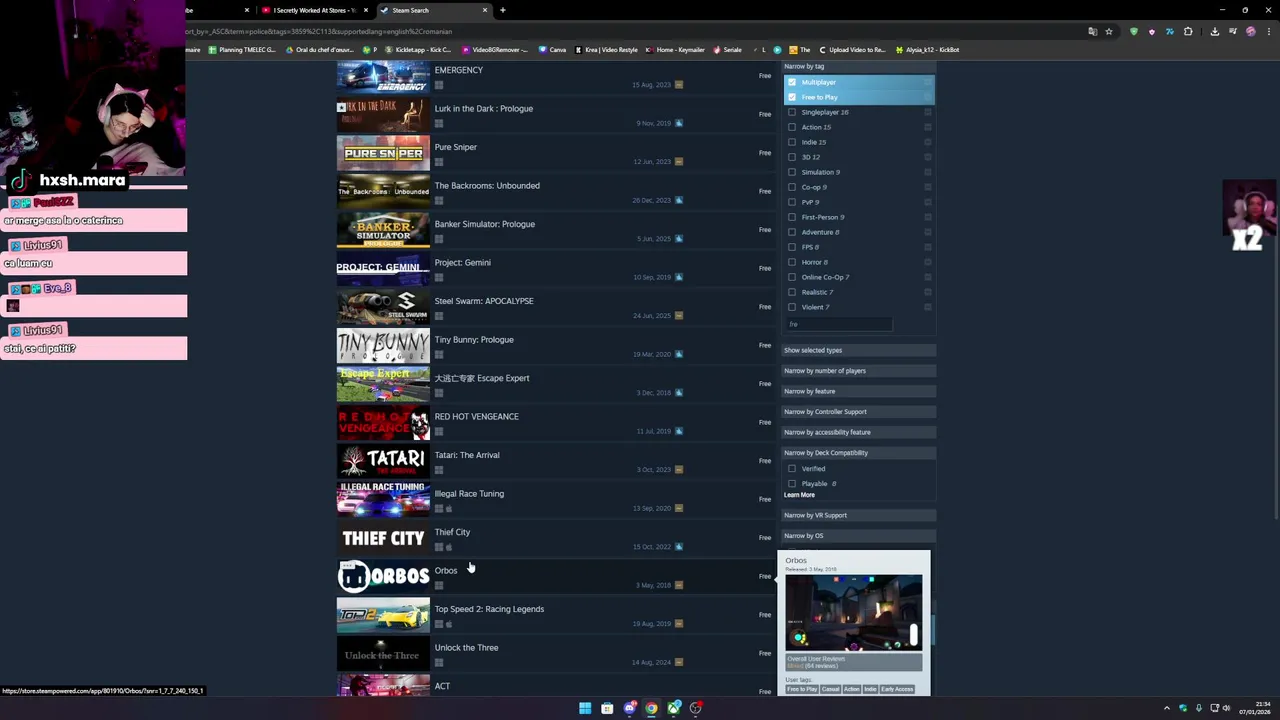Open the Krea Video Restyle bookmark
Screen dimensions: 1280x720
[604, 50]
